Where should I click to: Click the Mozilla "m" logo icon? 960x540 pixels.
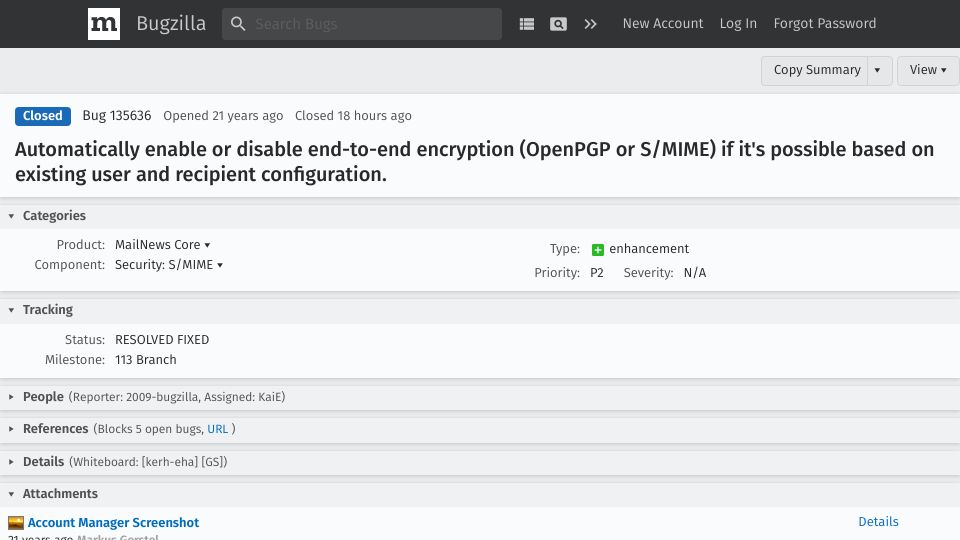pyautogui.click(x=103, y=24)
